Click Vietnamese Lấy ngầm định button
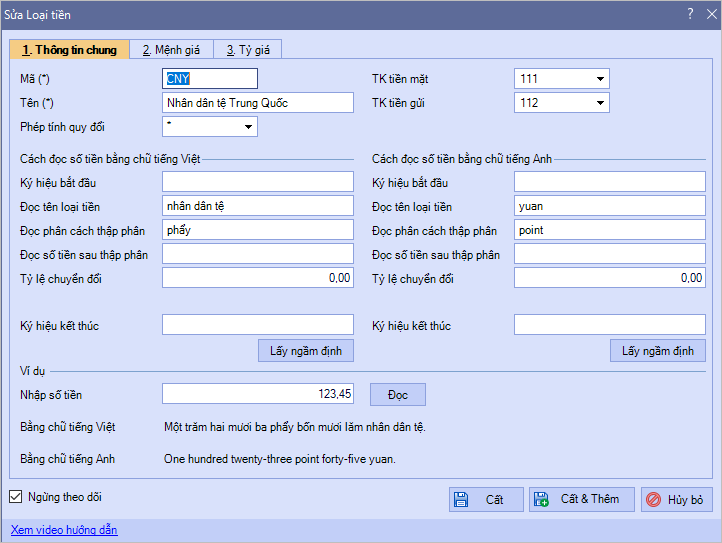The image size is (722, 543). tap(306, 350)
